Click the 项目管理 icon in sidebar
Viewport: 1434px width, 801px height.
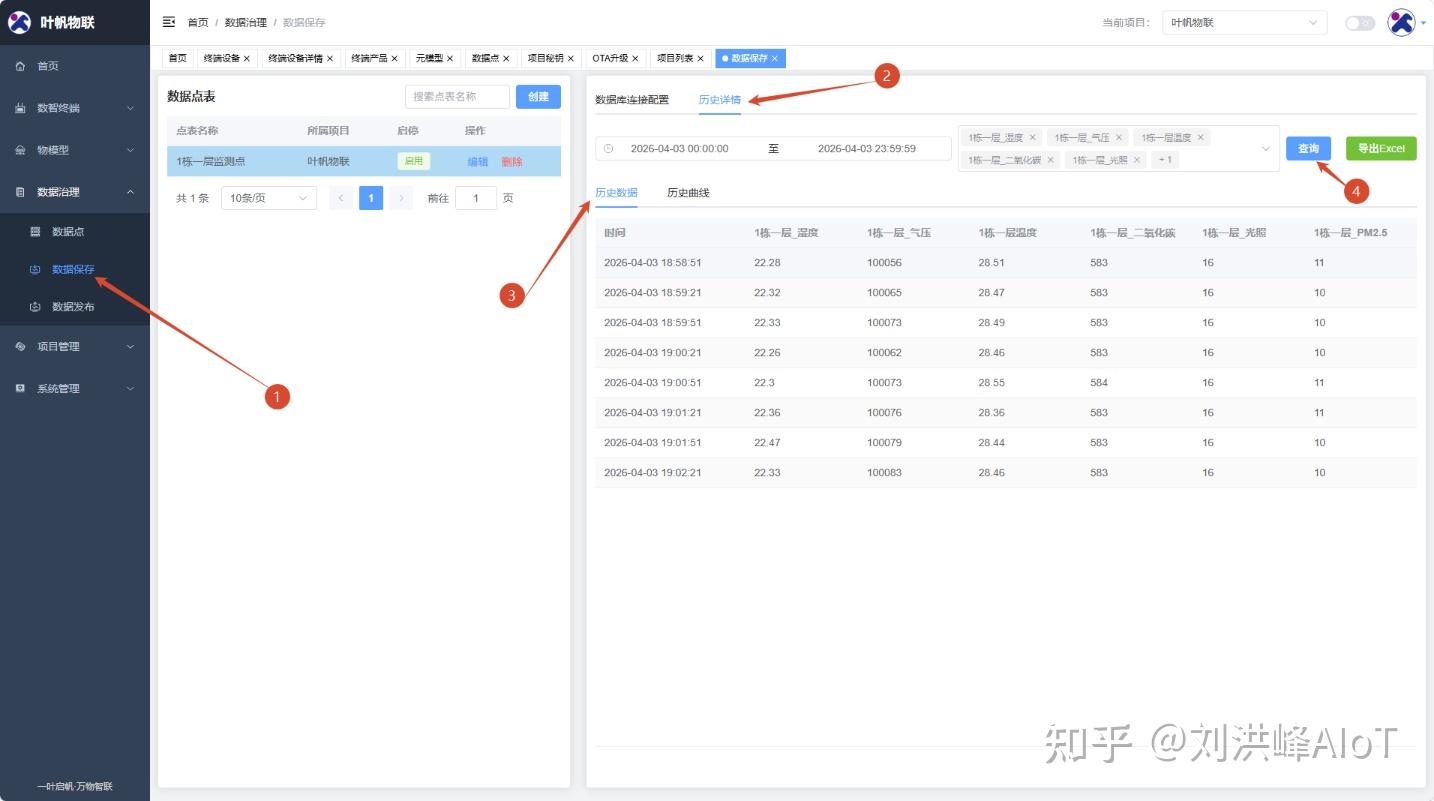[20, 346]
